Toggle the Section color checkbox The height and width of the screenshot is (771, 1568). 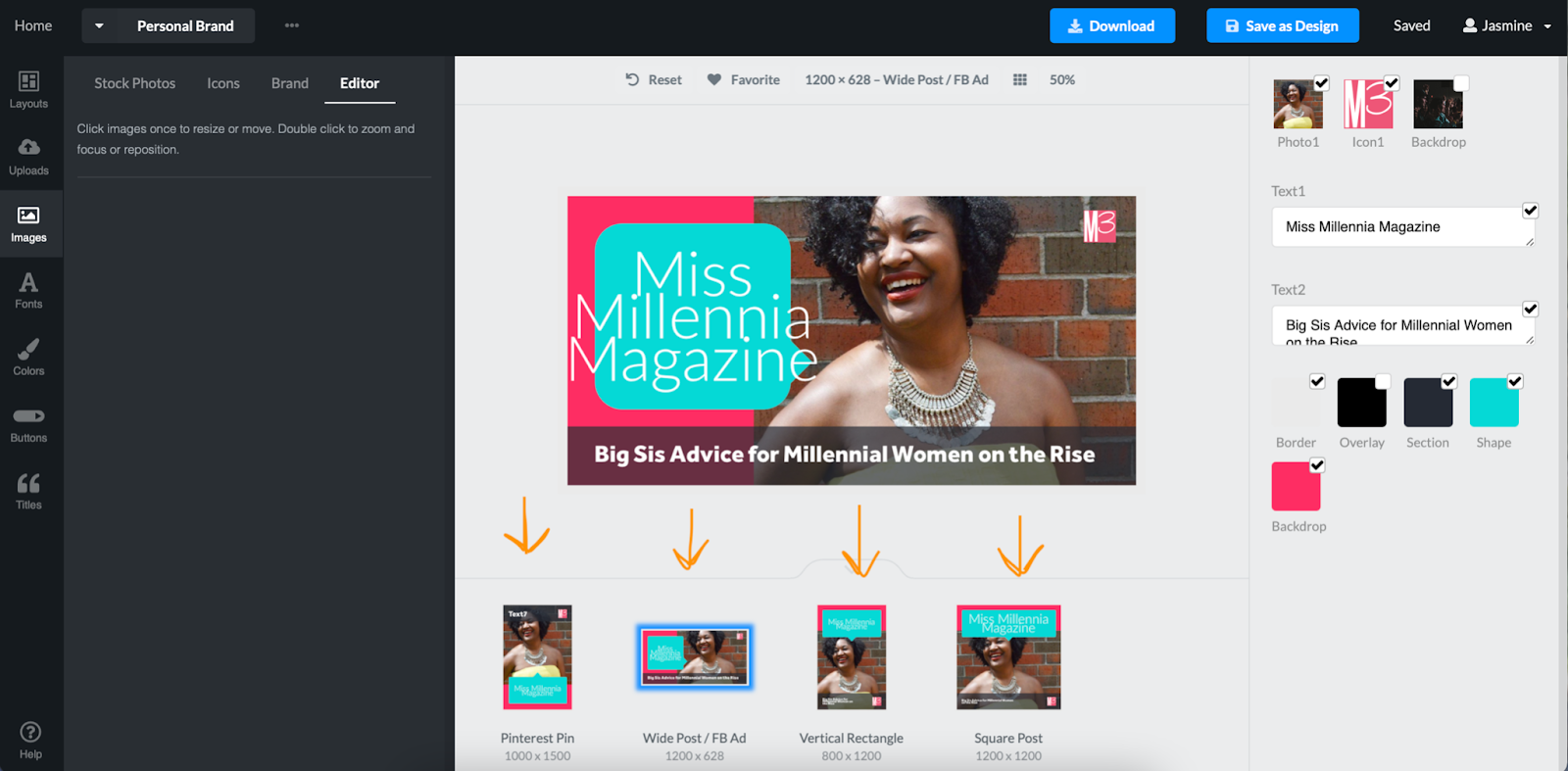click(x=1449, y=382)
